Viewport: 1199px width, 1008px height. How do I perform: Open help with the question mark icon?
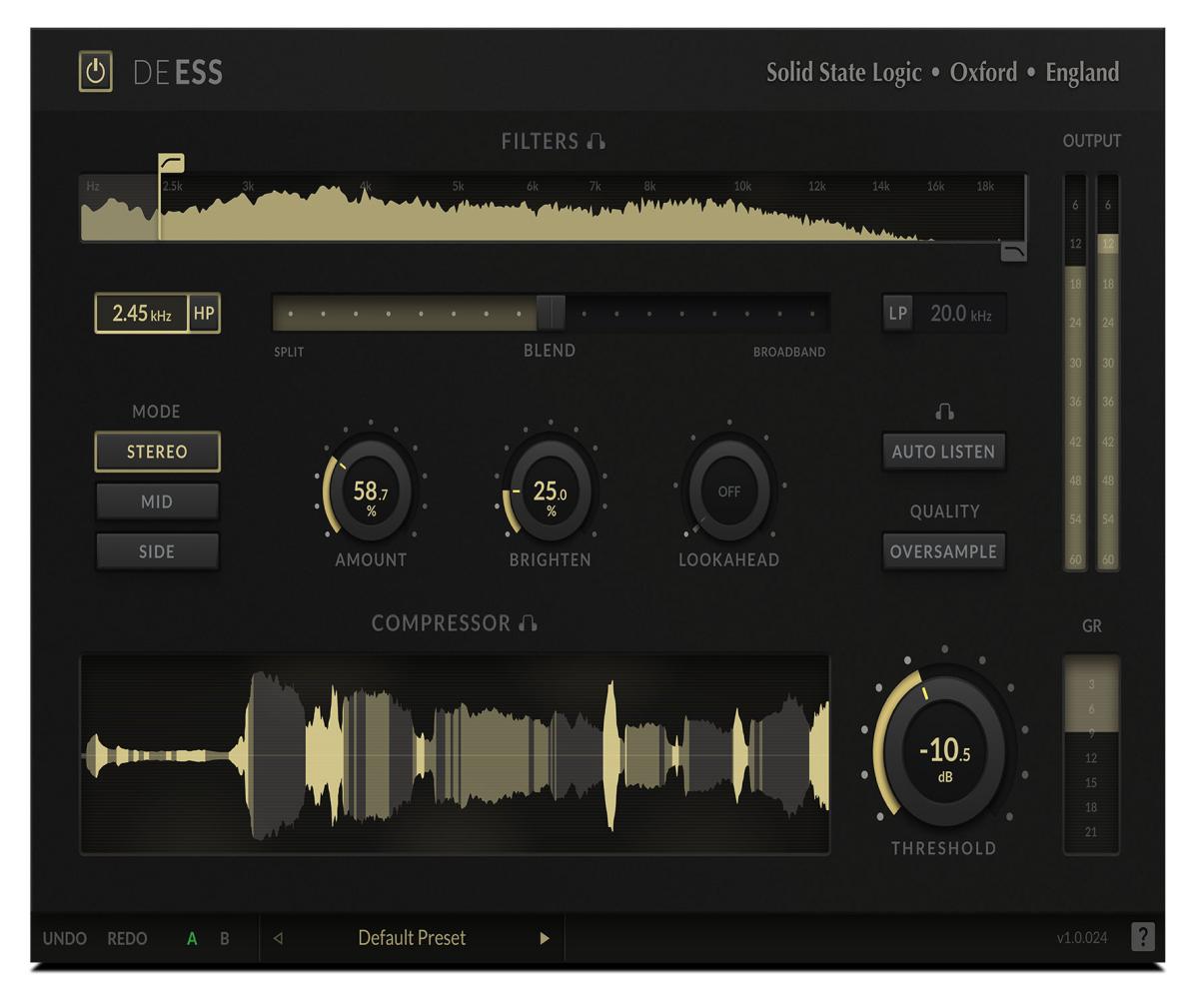coord(1143,937)
